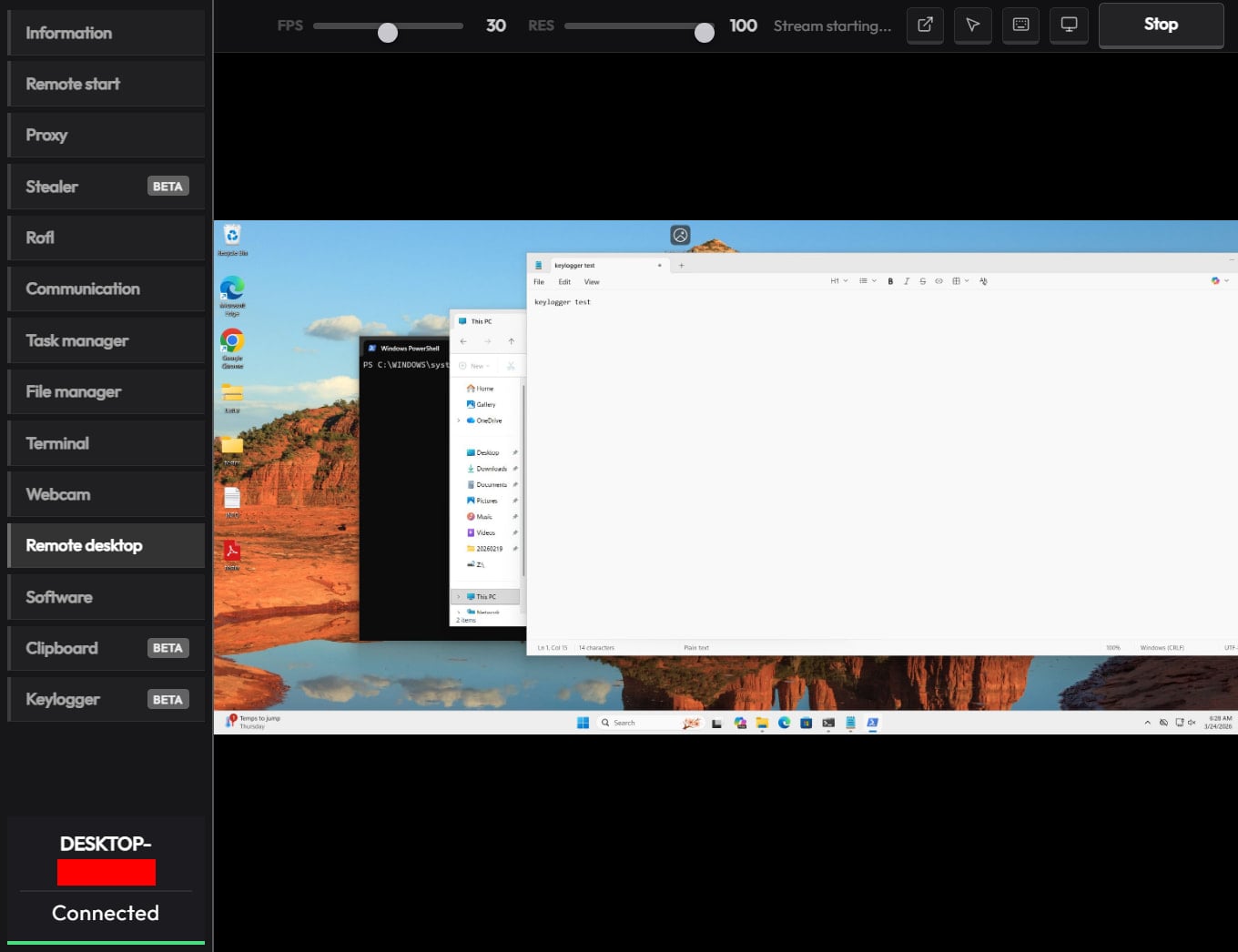The width and height of the screenshot is (1238, 952).
Task: Open Copilot in the Notepad toolbar
Action: (x=1215, y=281)
